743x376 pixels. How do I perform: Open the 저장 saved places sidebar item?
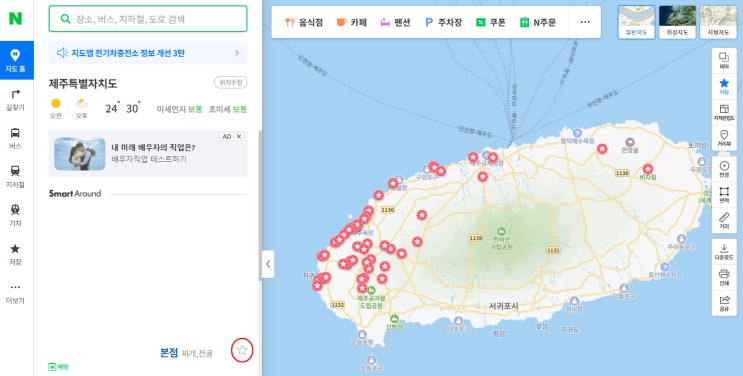15,254
